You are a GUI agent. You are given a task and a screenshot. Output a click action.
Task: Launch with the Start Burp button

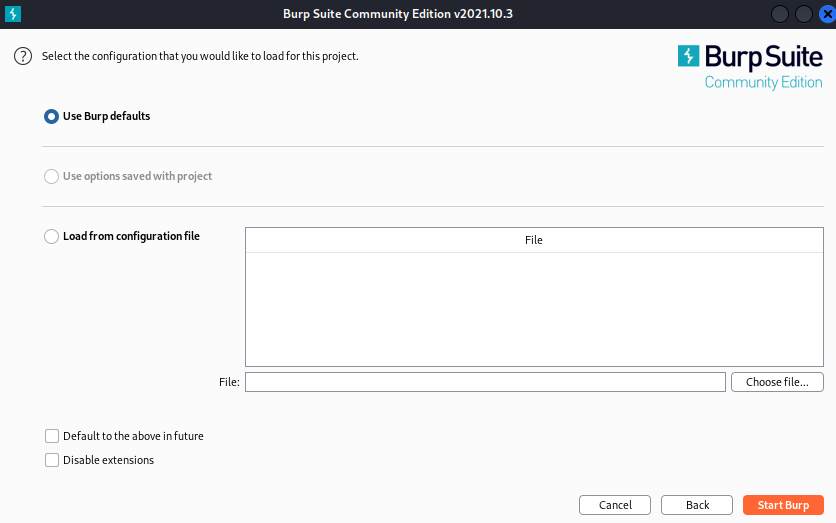click(x=783, y=505)
